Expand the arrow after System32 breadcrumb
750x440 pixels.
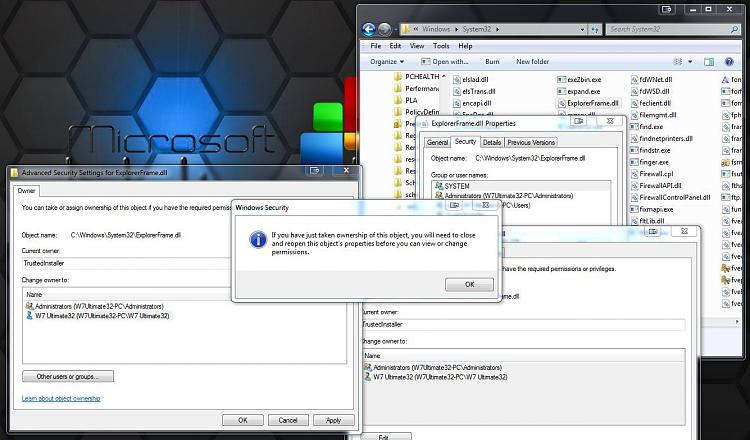(x=497, y=29)
